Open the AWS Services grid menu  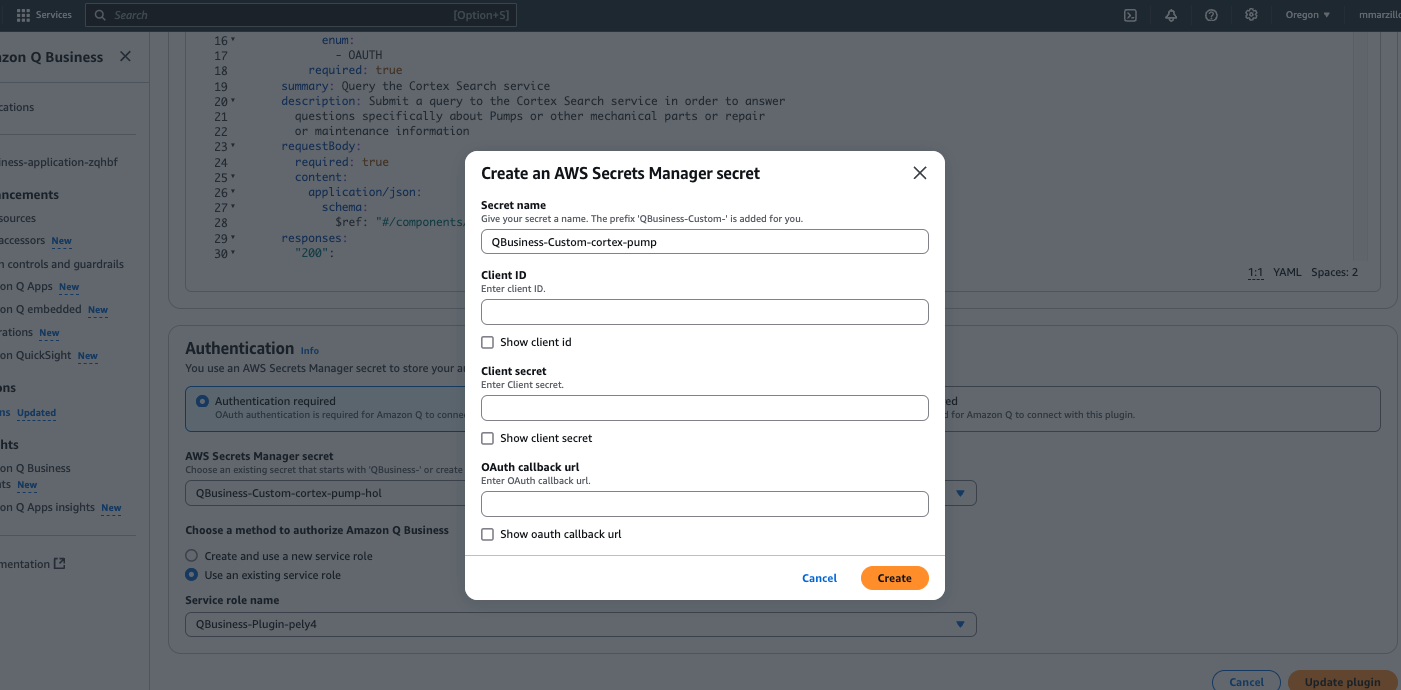(x=24, y=15)
